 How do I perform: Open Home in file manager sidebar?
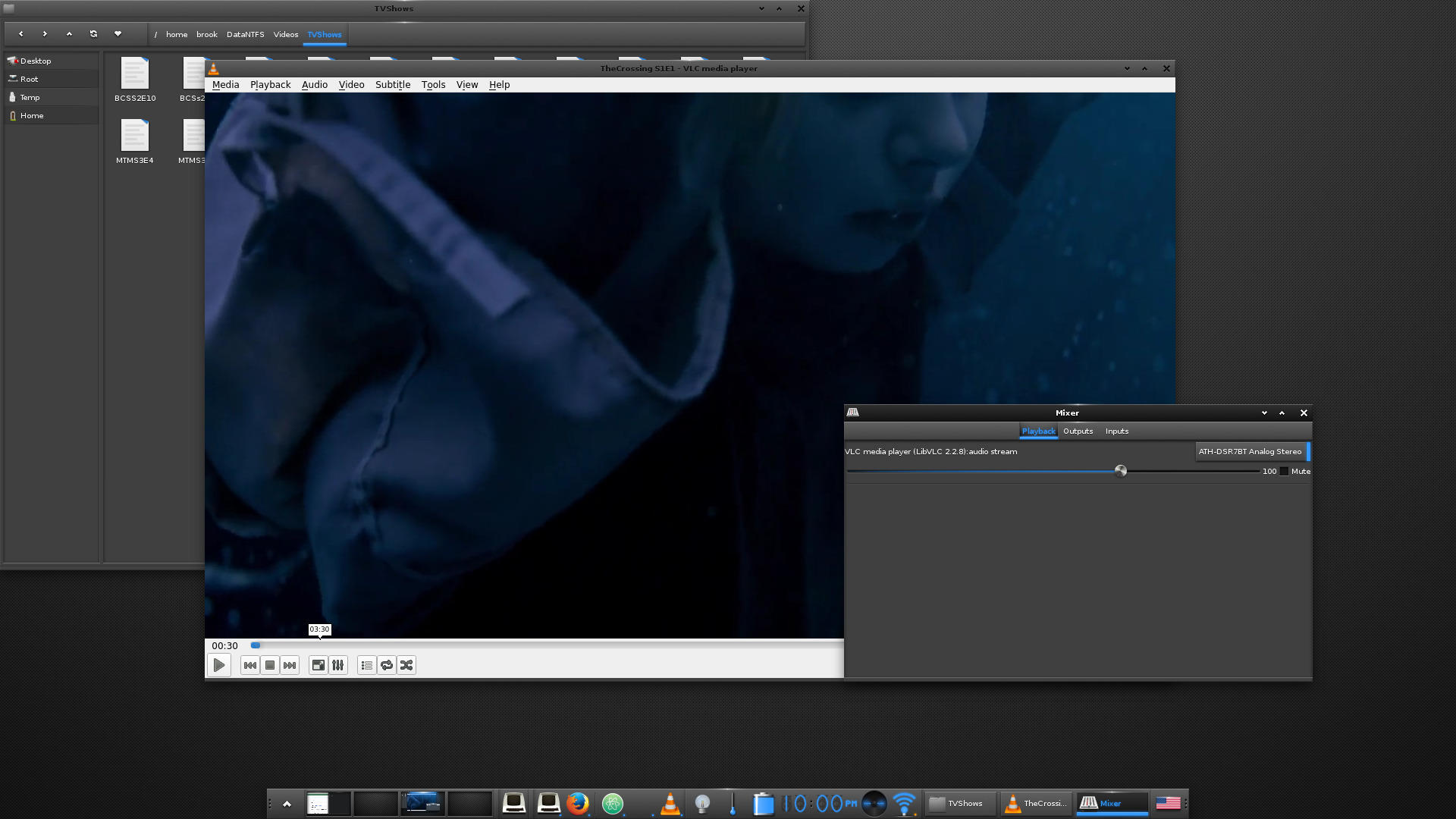point(52,115)
